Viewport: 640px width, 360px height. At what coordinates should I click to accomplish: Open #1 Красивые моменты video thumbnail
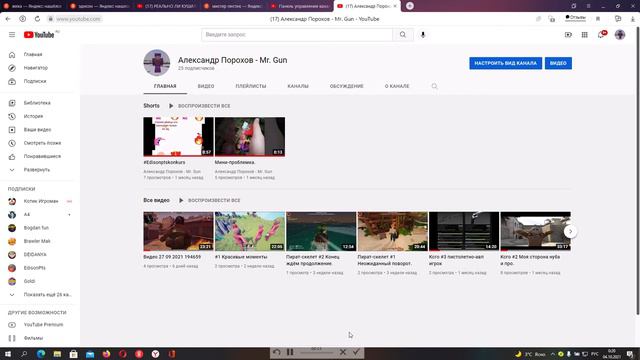tap(250, 231)
